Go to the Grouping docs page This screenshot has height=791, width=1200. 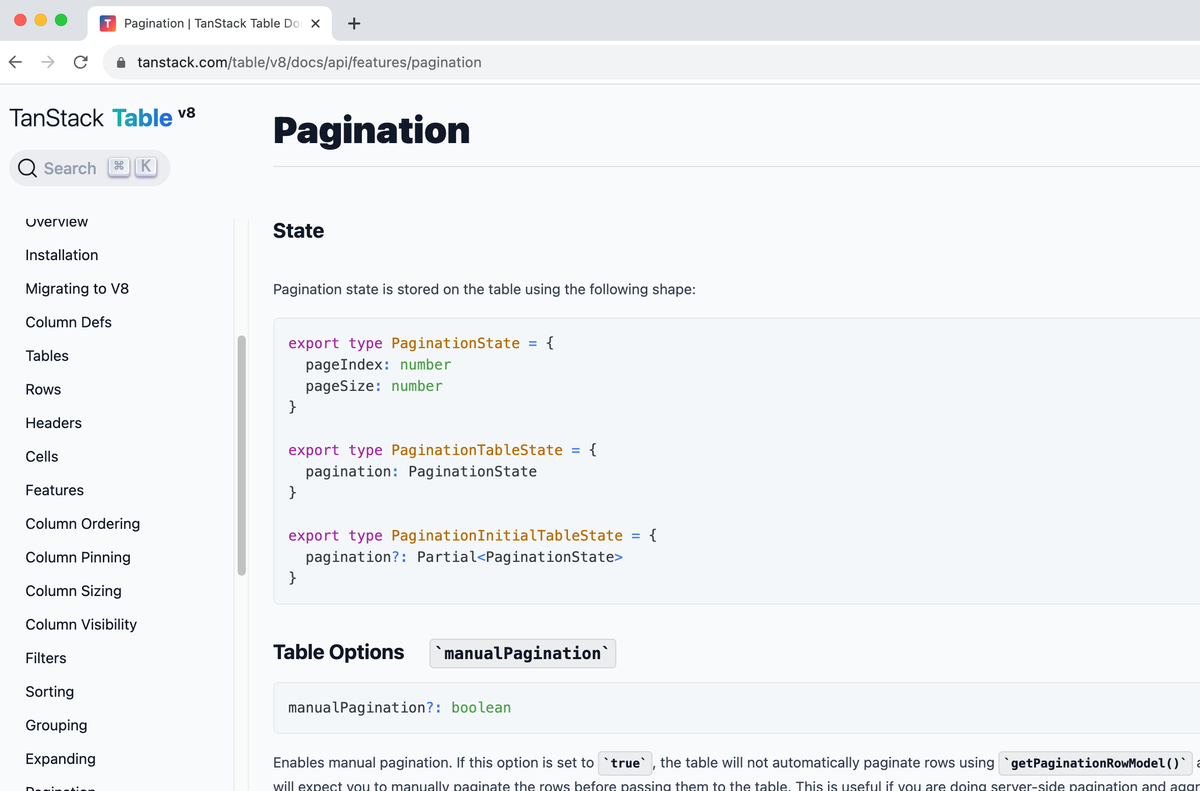coord(56,725)
